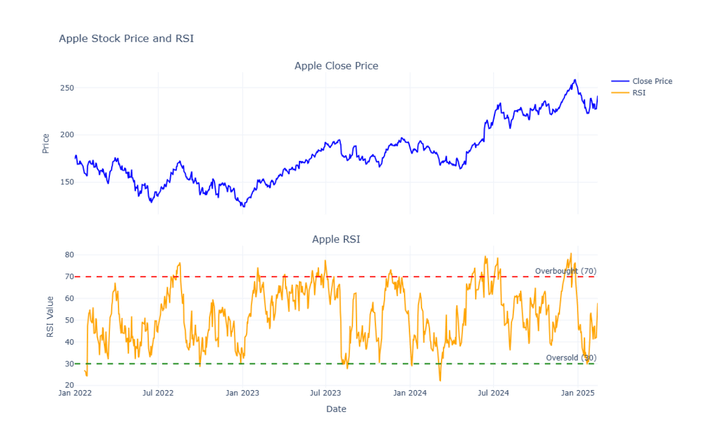This screenshot has height=429, width=720.
Task: Click the orange RSI legend line swatch
Action: [619, 92]
